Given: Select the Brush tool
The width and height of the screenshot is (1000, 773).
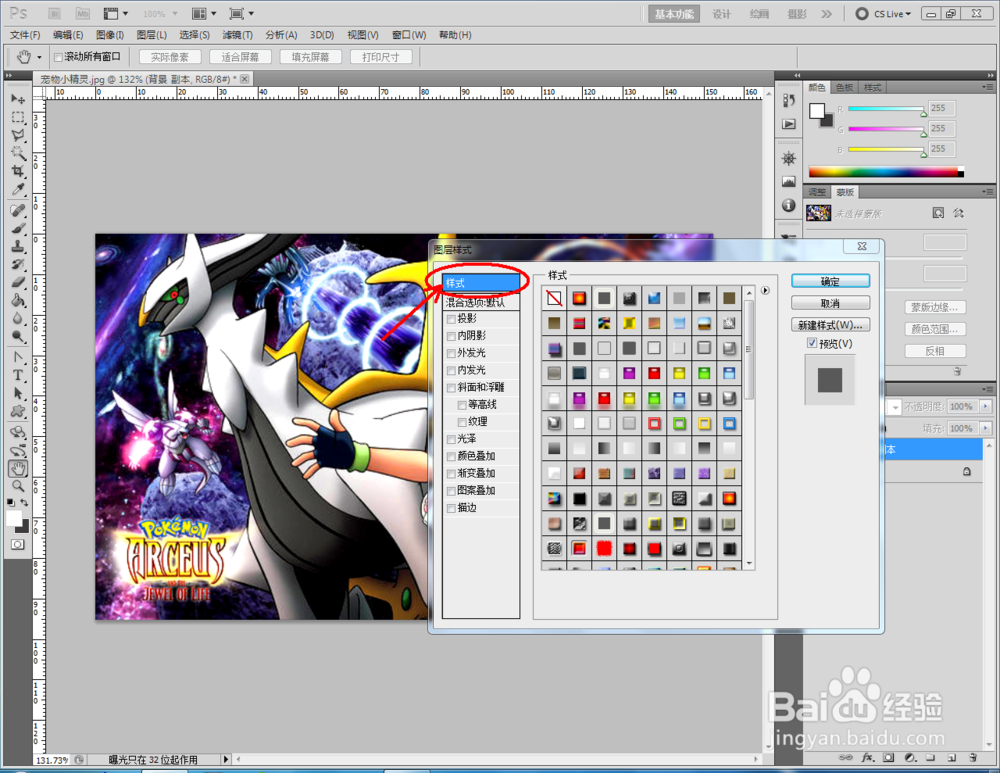Looking at the screenshot, I should coord(18,228).
